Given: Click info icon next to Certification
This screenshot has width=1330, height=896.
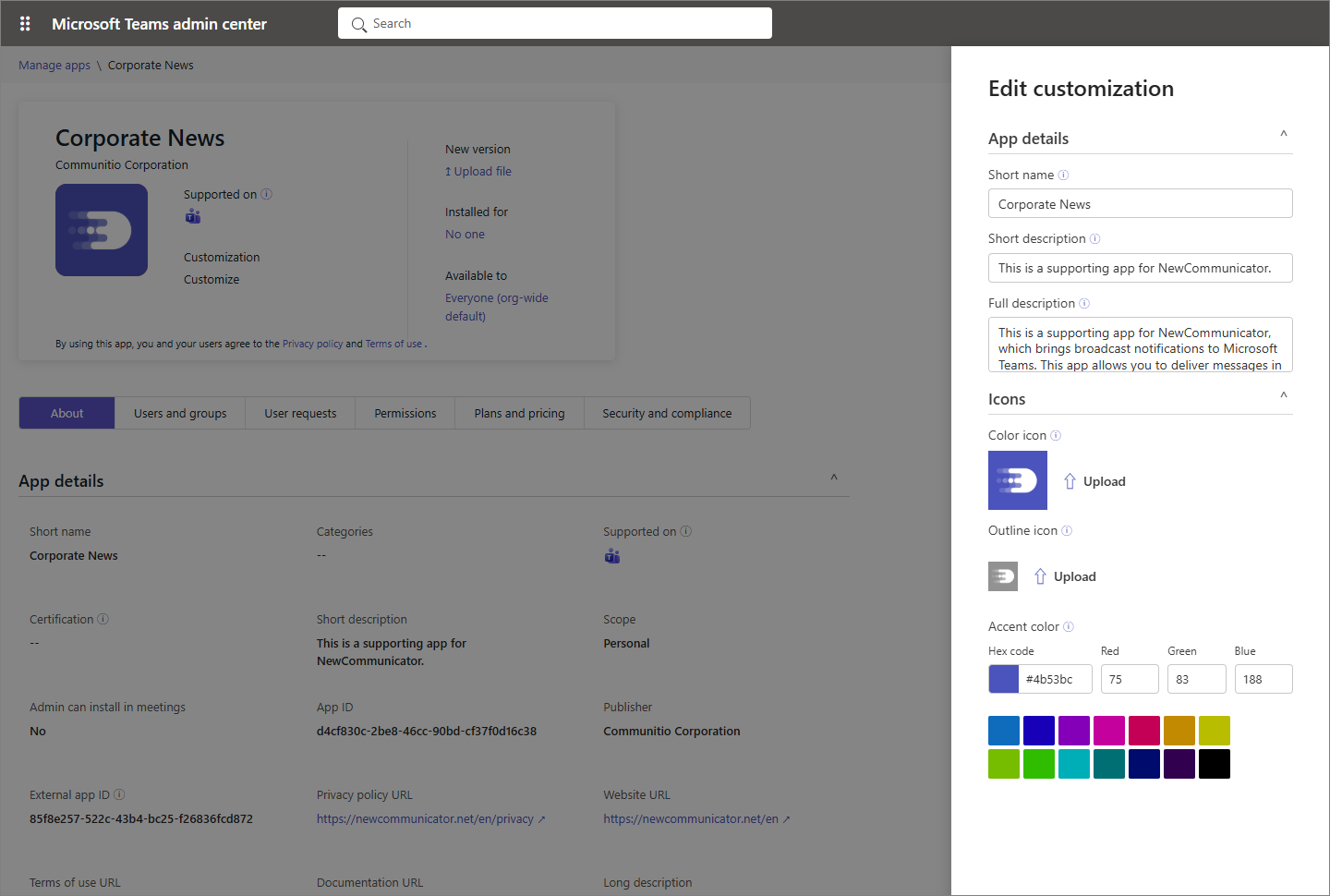Looking at the screenshot, I should point(103,619).
